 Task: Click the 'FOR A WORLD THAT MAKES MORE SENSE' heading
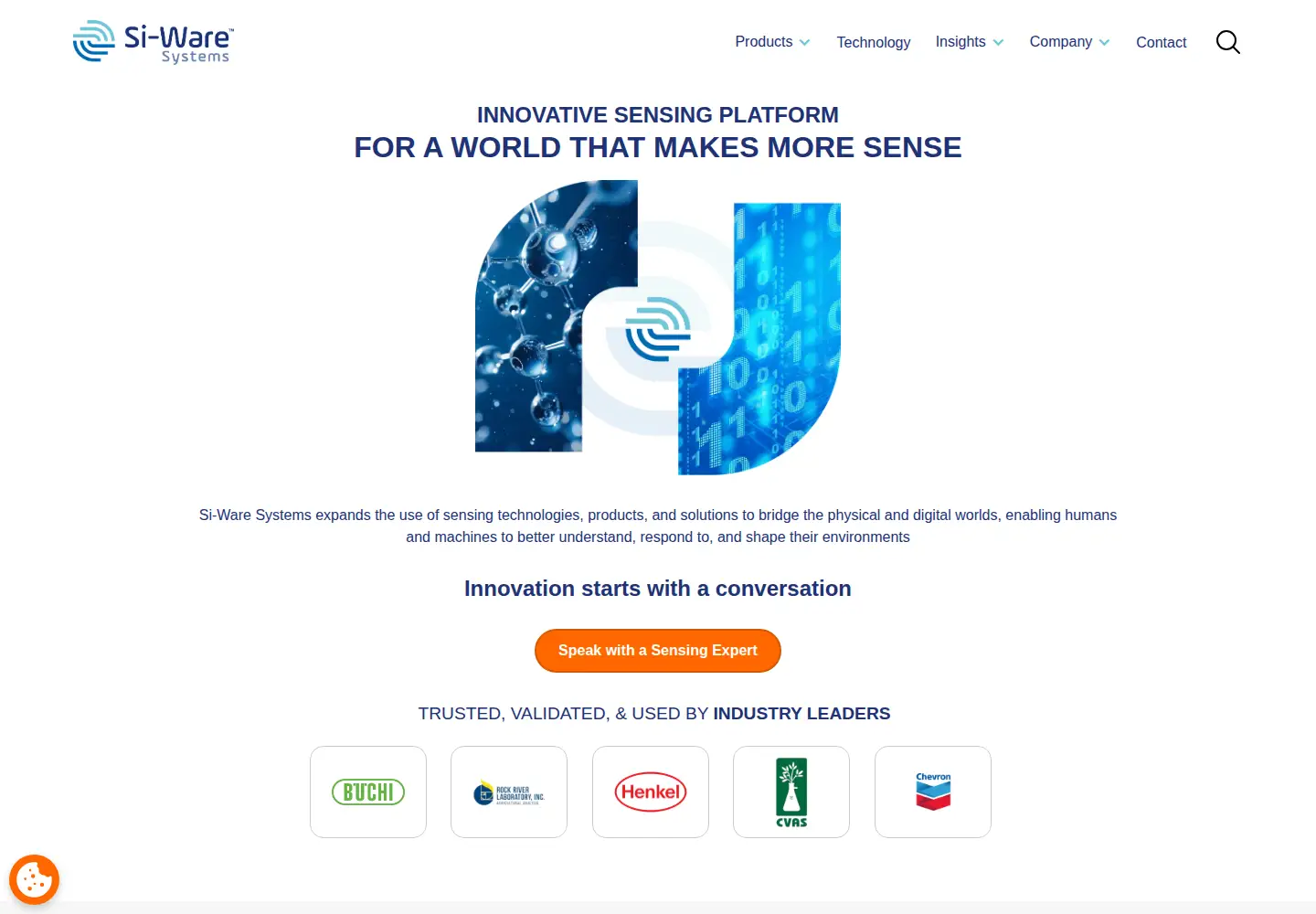(x=658, y=147)
